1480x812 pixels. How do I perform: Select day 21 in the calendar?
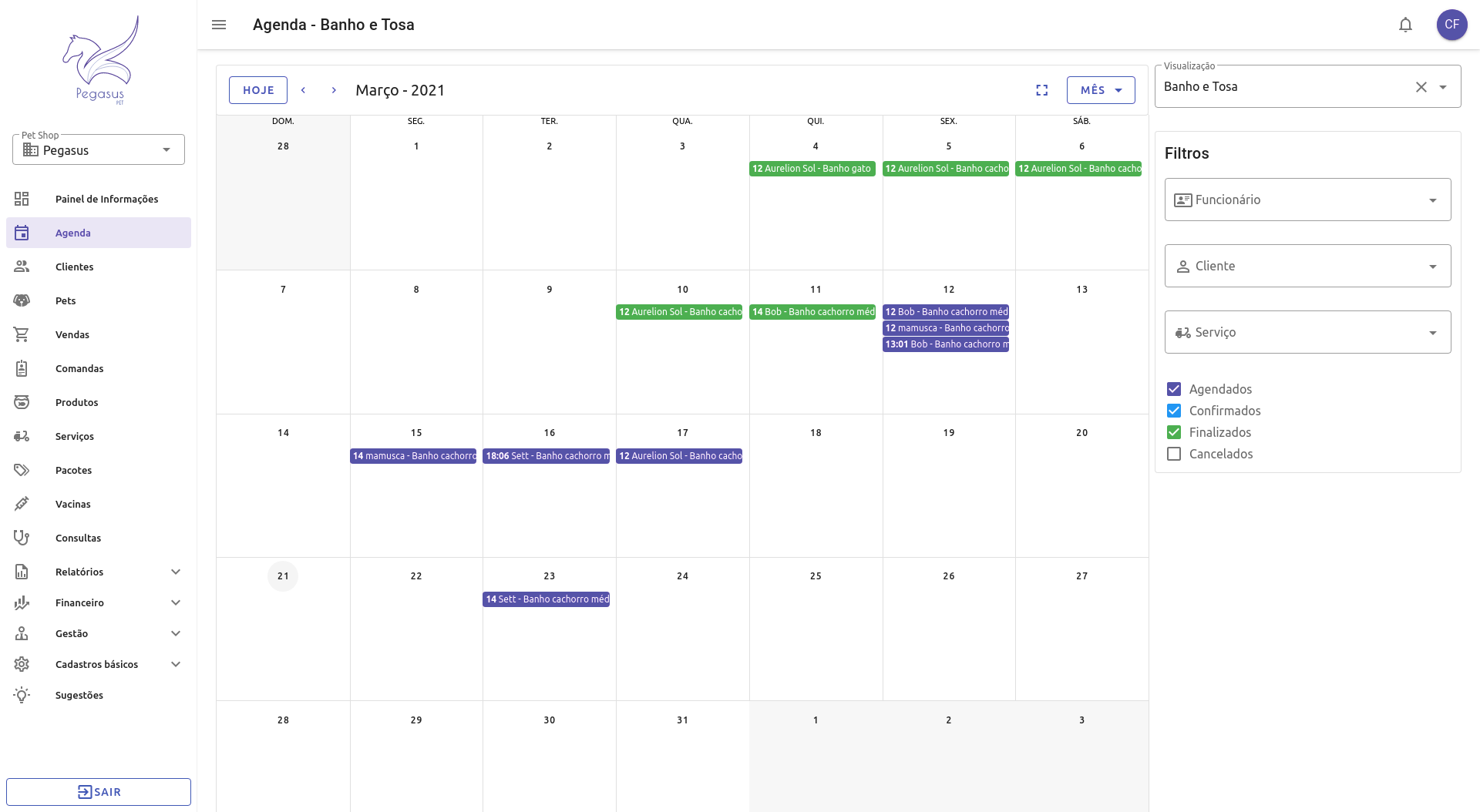point(283,576)
